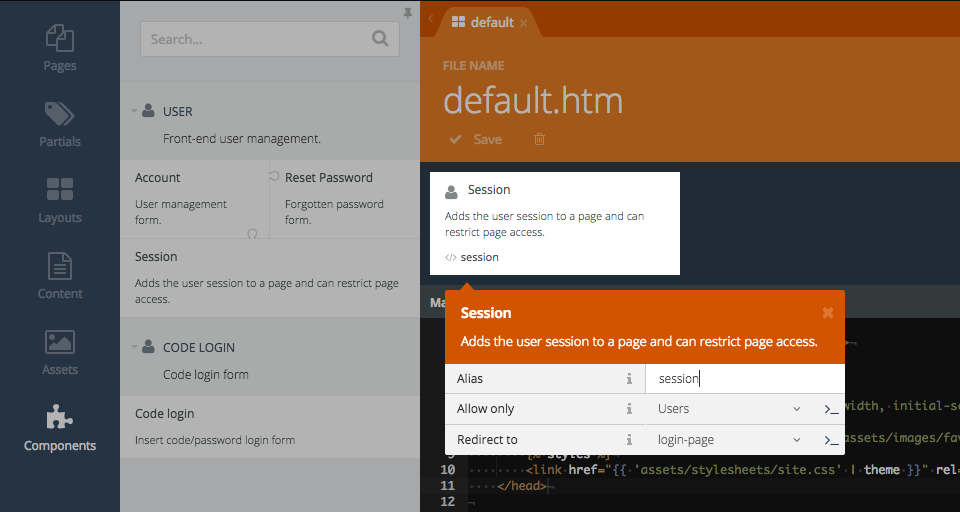Screen dimensions: 960x512
Task: Open external parameter editor for Allow only
Action: point(831,409)
